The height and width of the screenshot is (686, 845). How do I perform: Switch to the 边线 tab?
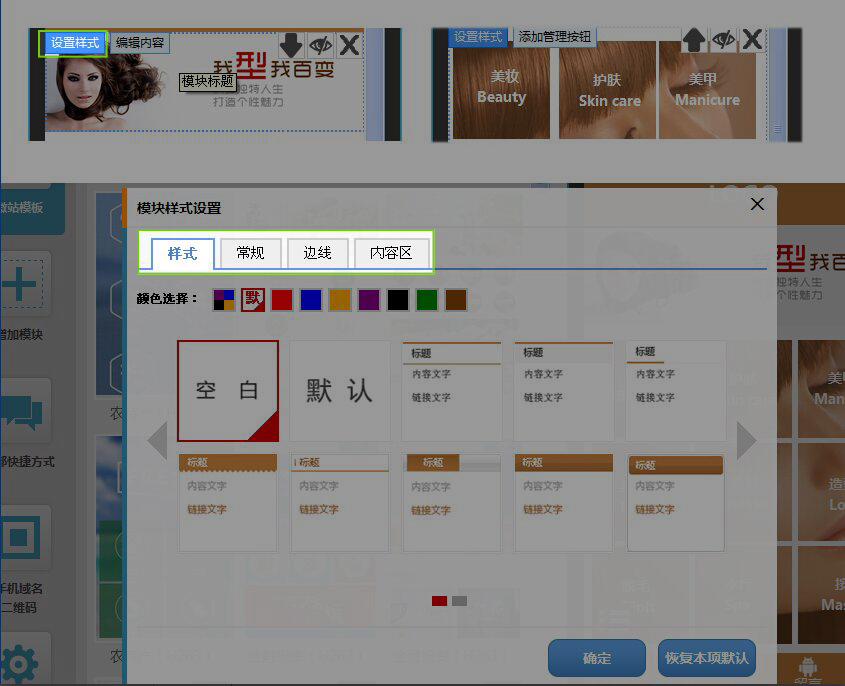317,253
